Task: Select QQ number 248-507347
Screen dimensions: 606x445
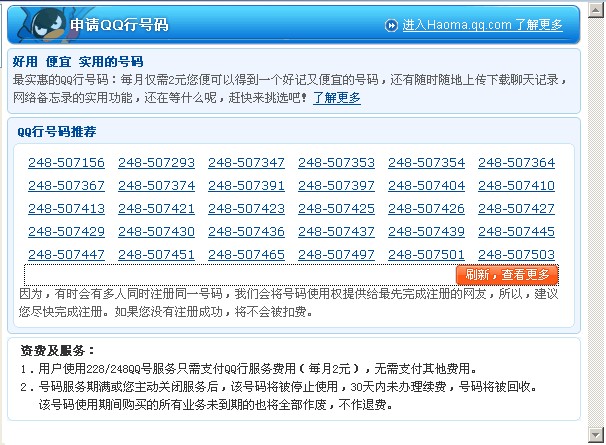Action: (247, 163)
